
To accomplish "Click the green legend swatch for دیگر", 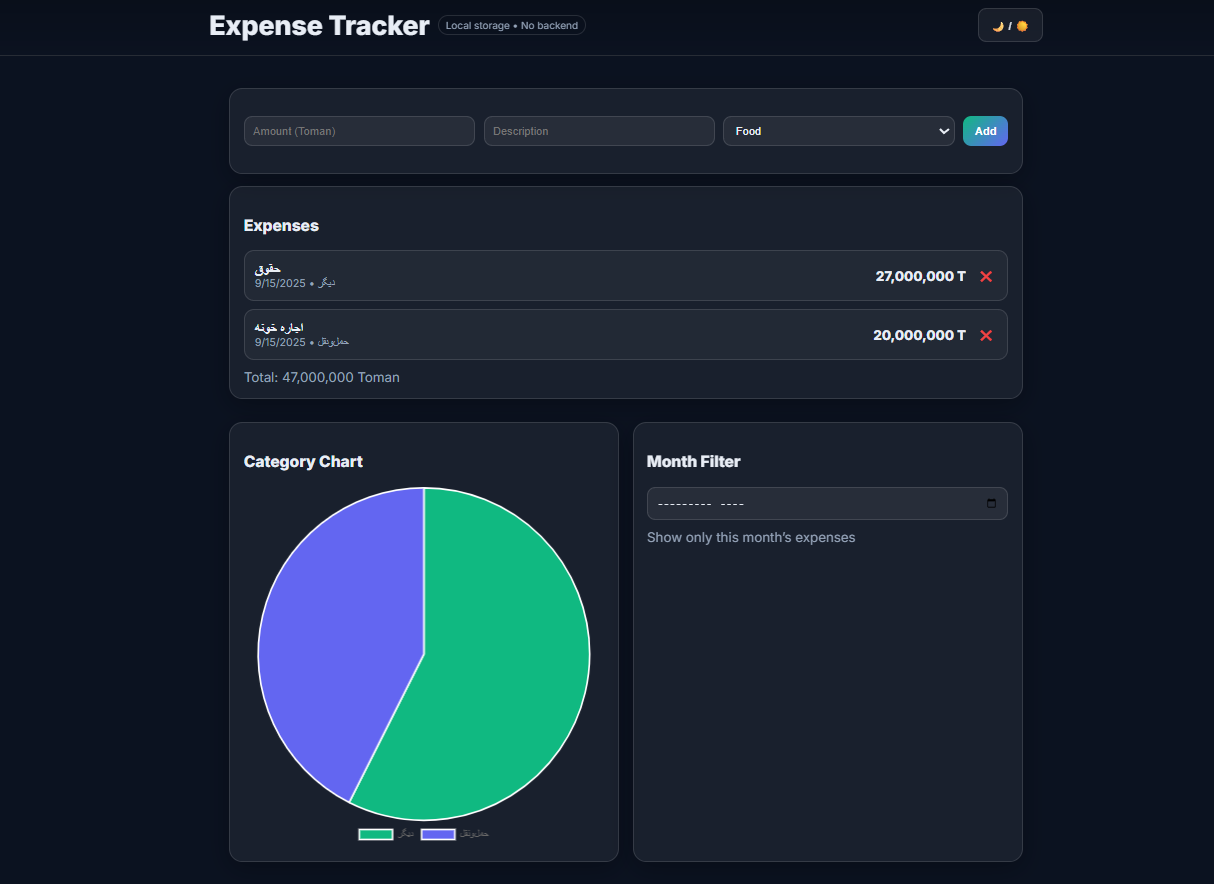I will pyautogui.click(x=375, y=833).
